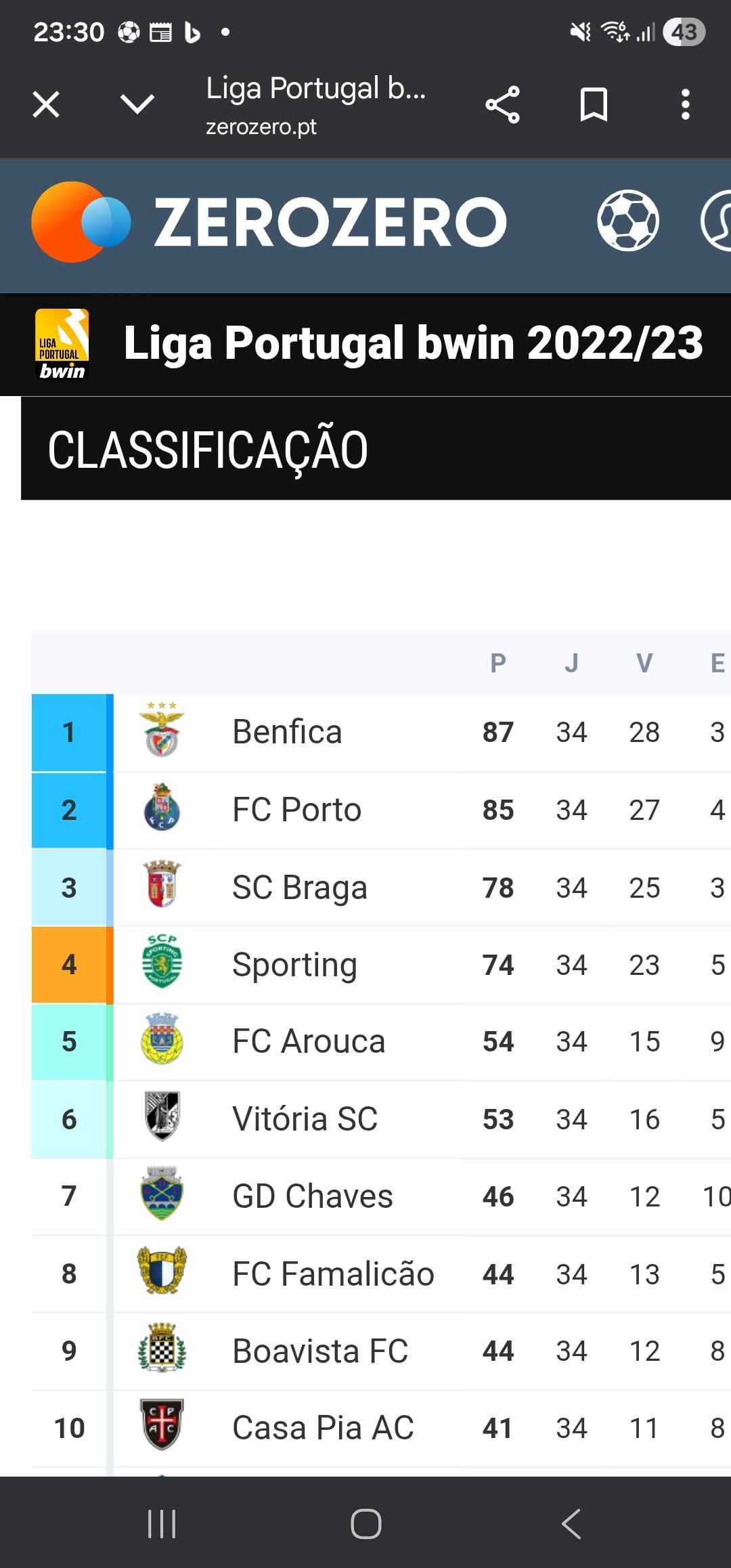The image size is (731, 1568).
Task: Click the Sporting crest icon
Action: coord(162,962)
